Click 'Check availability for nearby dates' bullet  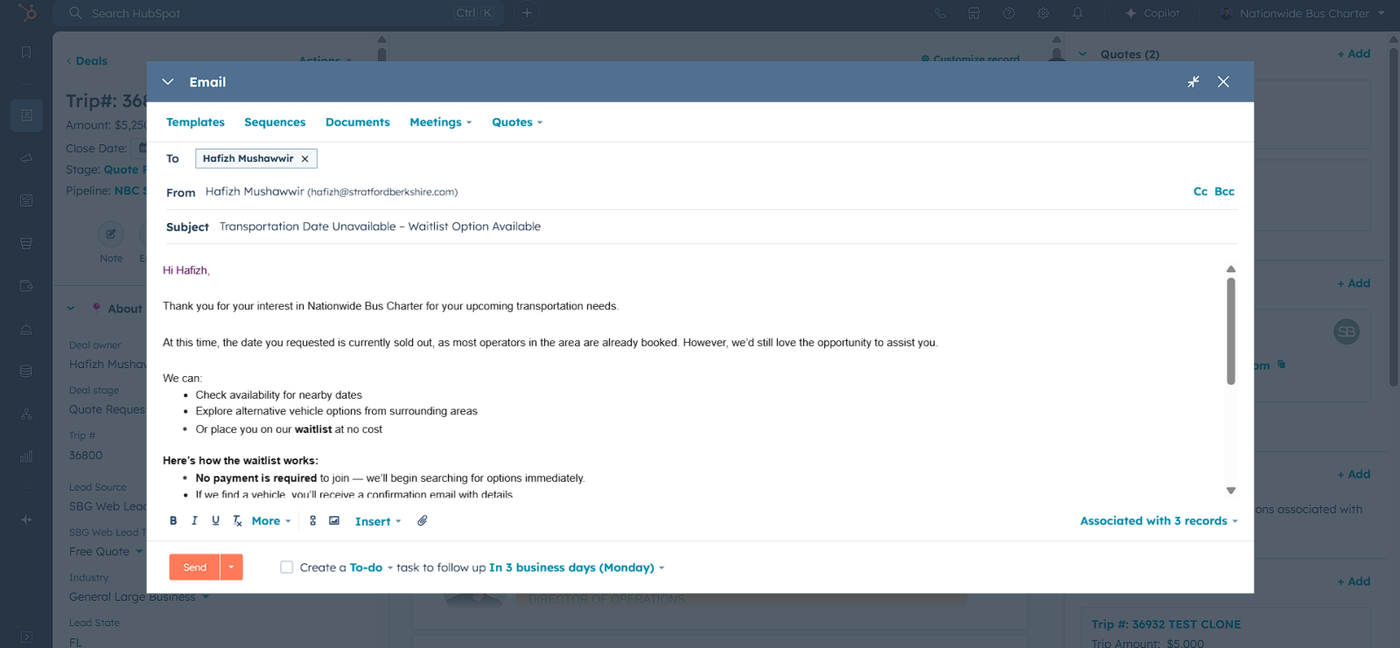tap(279, 395)
